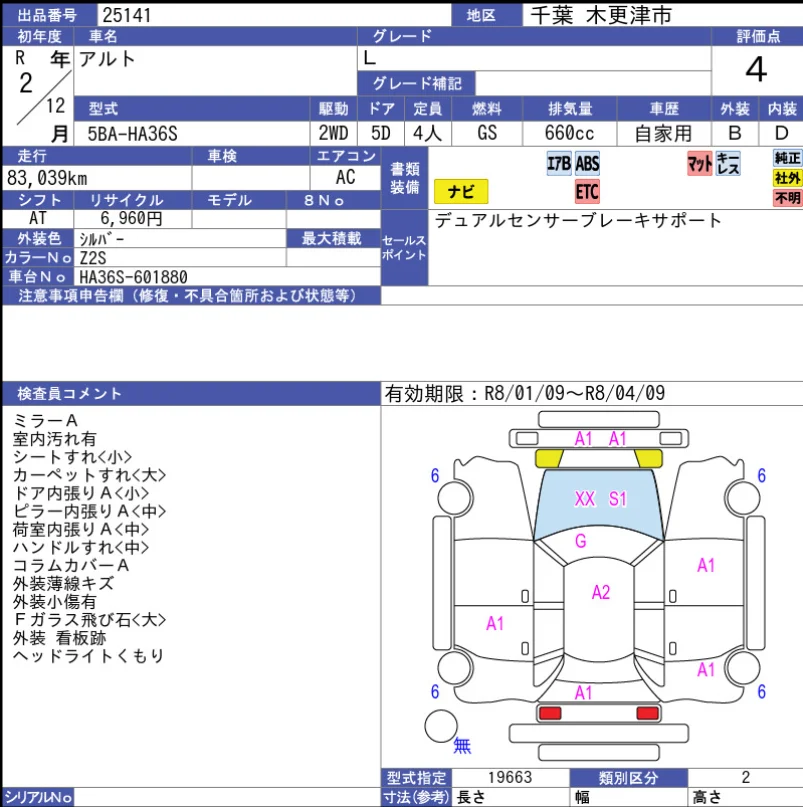The image size is (803, 807).
Task: Click the XX mark on the windshield
Action: [x=585, y=499]
